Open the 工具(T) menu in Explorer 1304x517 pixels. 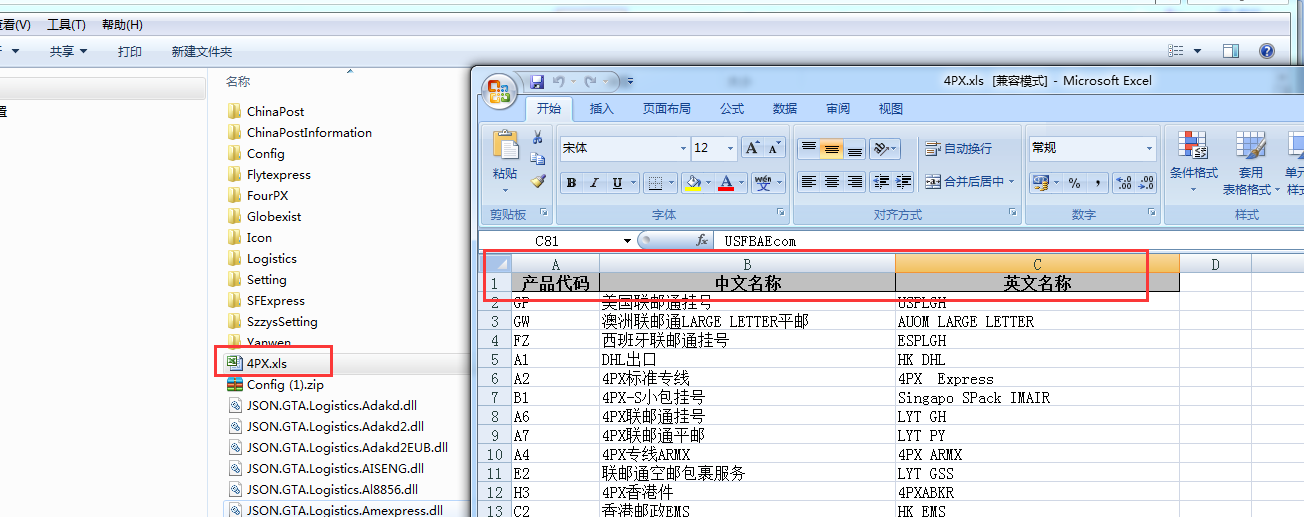[x=66, y=24]
